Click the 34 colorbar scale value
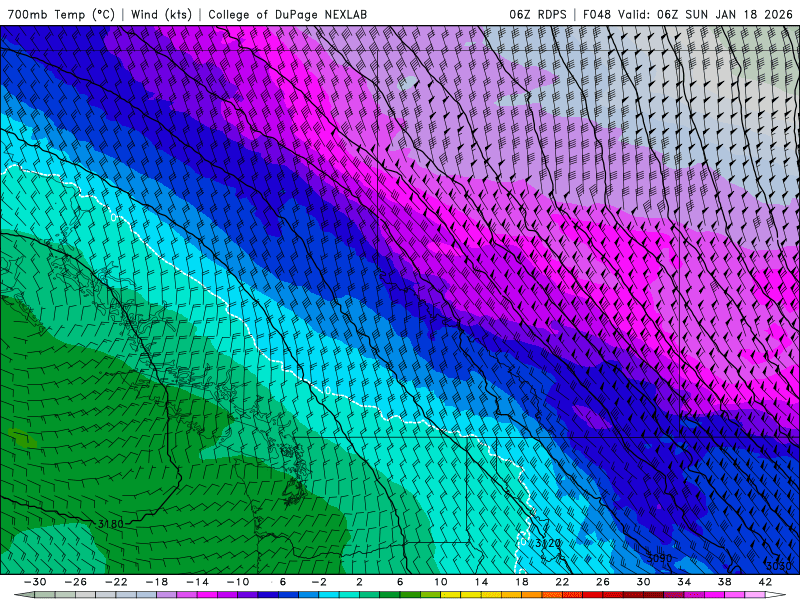 pos(684,582)
